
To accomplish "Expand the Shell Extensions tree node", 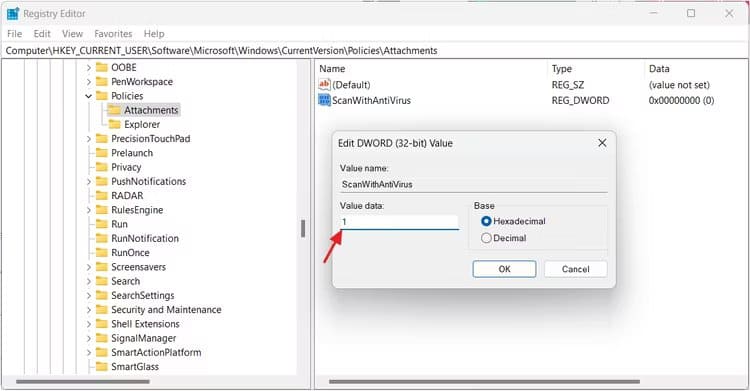I will [x=88, y=324].
